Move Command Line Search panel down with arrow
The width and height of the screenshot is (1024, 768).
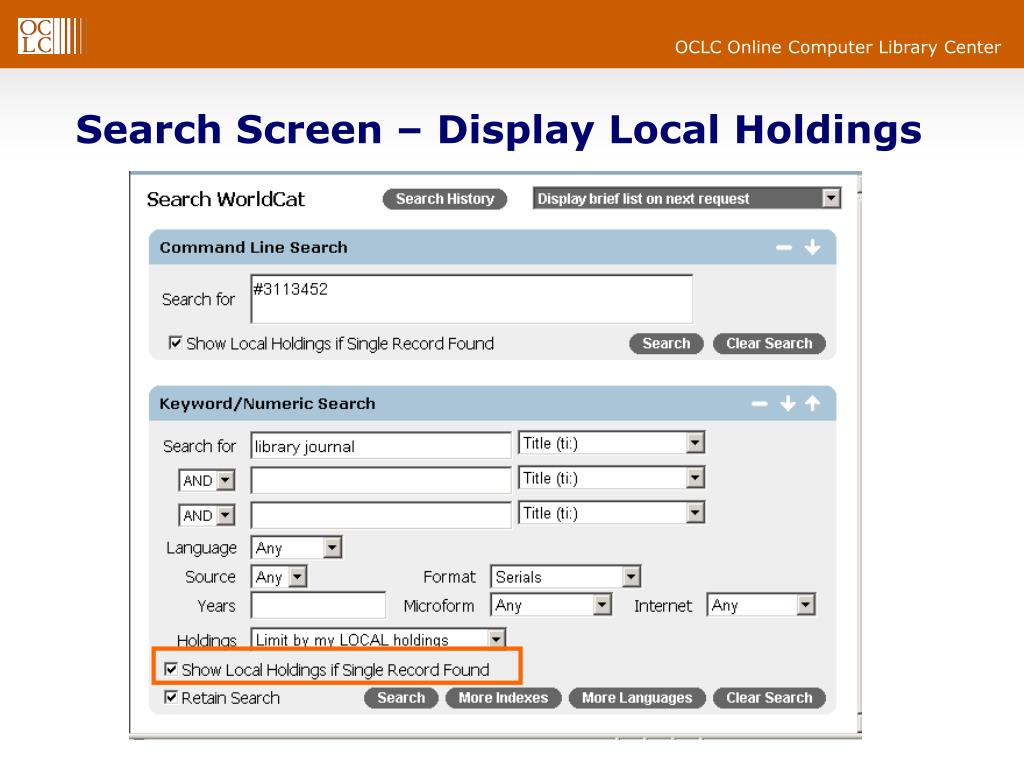coord(812,247)
